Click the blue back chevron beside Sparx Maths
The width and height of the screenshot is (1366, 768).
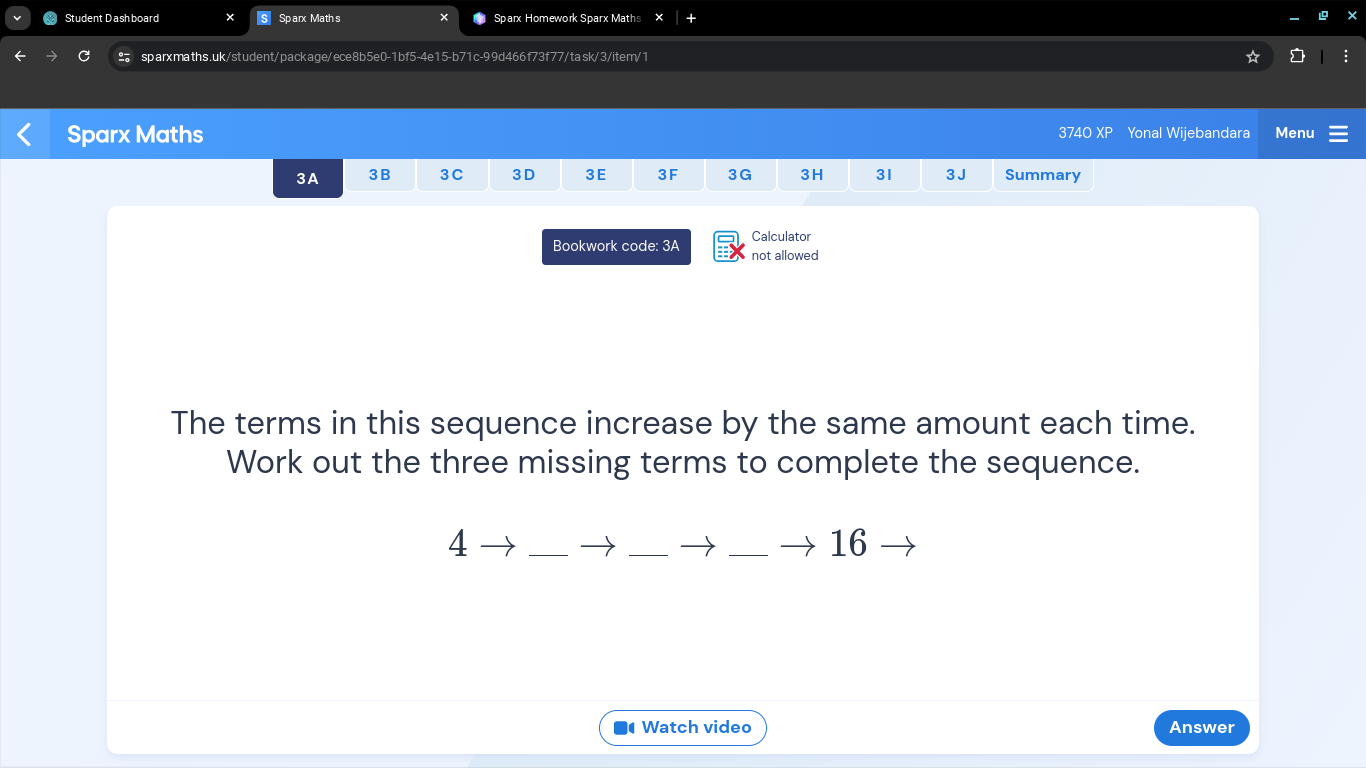[24, 133]
